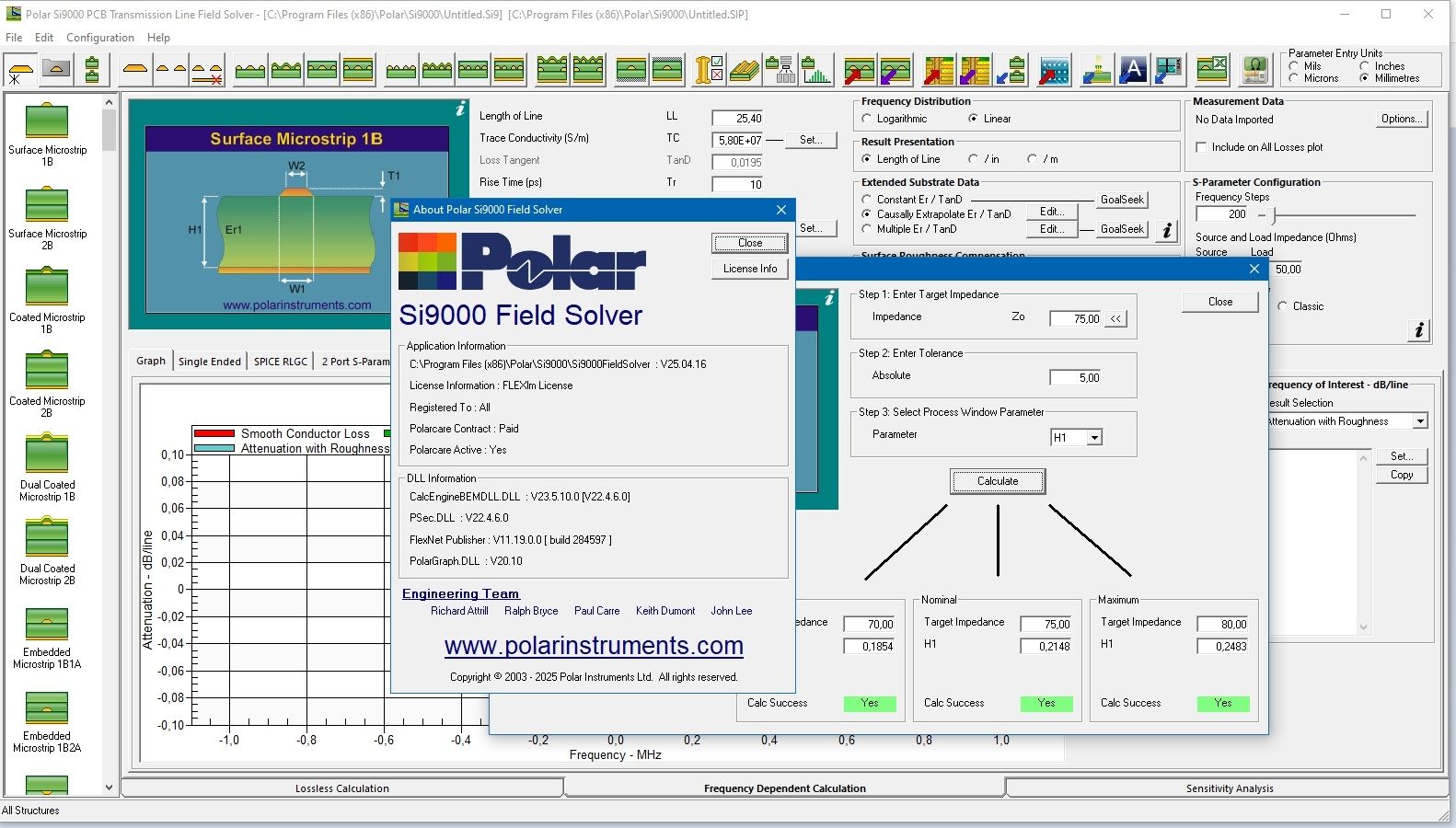Open the File menu
Image resolution: width=1456 pixels, height=828 pixels.
click(x=14, y=38)
